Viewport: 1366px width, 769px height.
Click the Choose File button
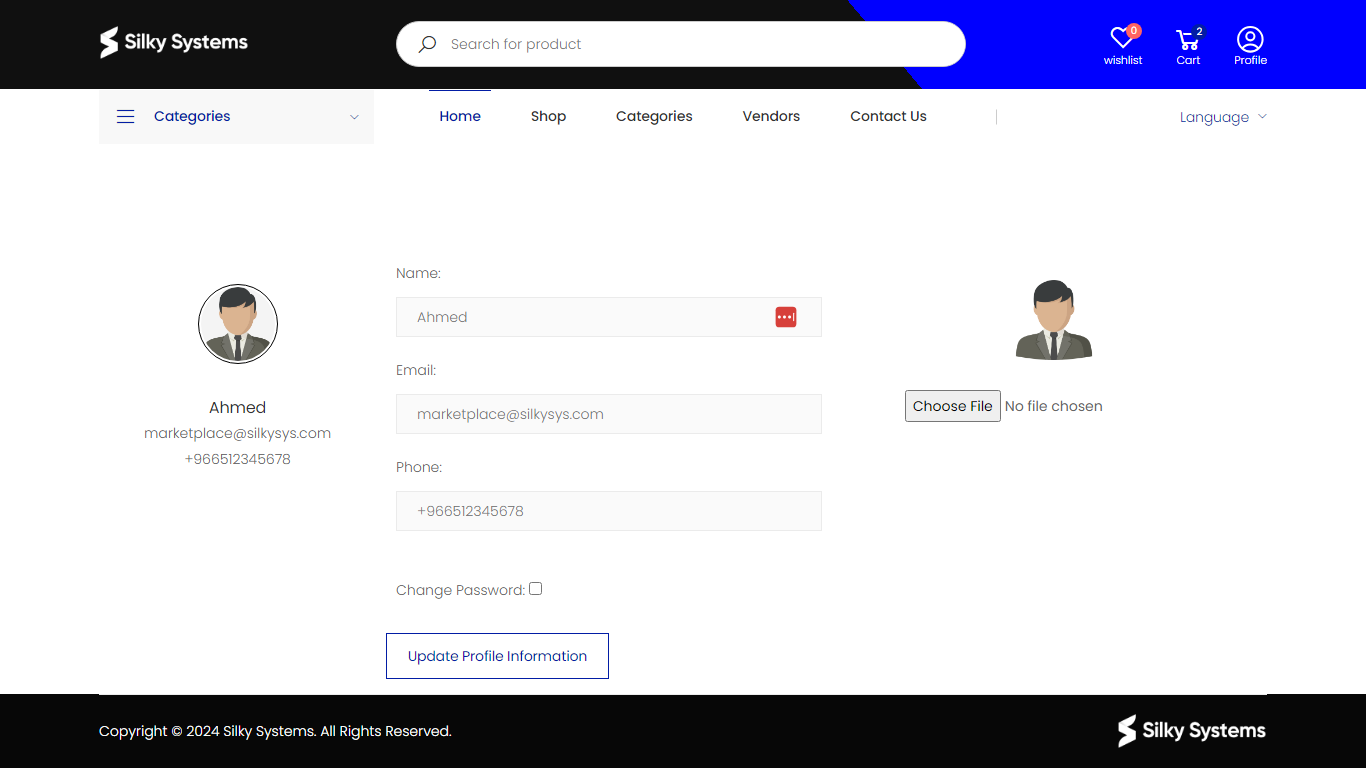(952, 406)
